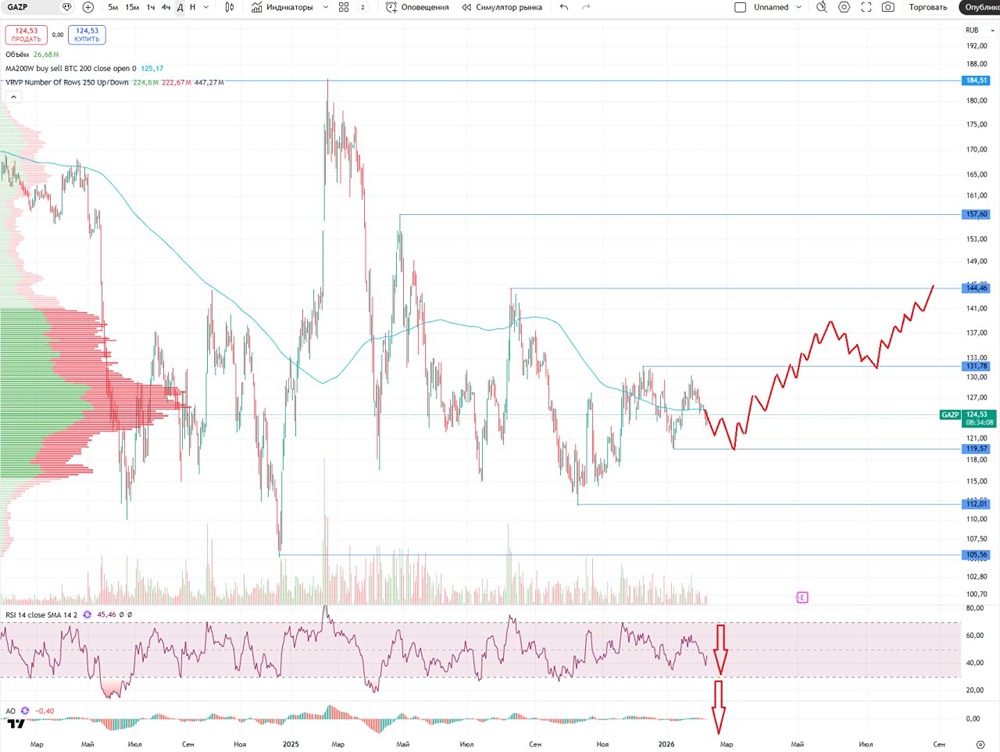The width and height of the screenshot is (1000, 752).
Task: Click the 105,56 price line label
Action: (x=976, y=555)
